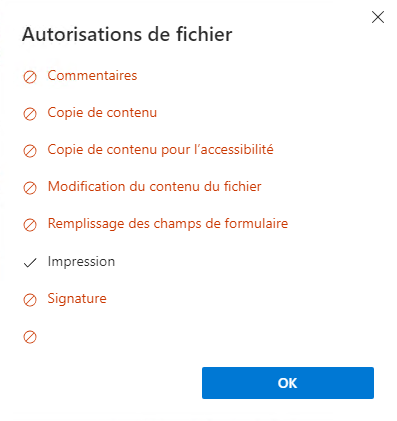The height and width of the screenshot is (421, 397).
Task: Click the prohibited icon next to Copie de contenu
Action: [x=30, y=114]
